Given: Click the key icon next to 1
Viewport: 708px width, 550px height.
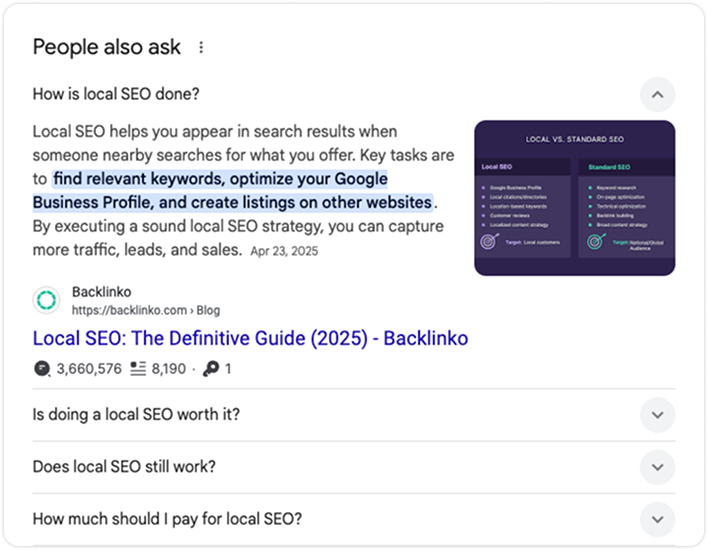Looking at the screenshot, I should click(211, 369).
